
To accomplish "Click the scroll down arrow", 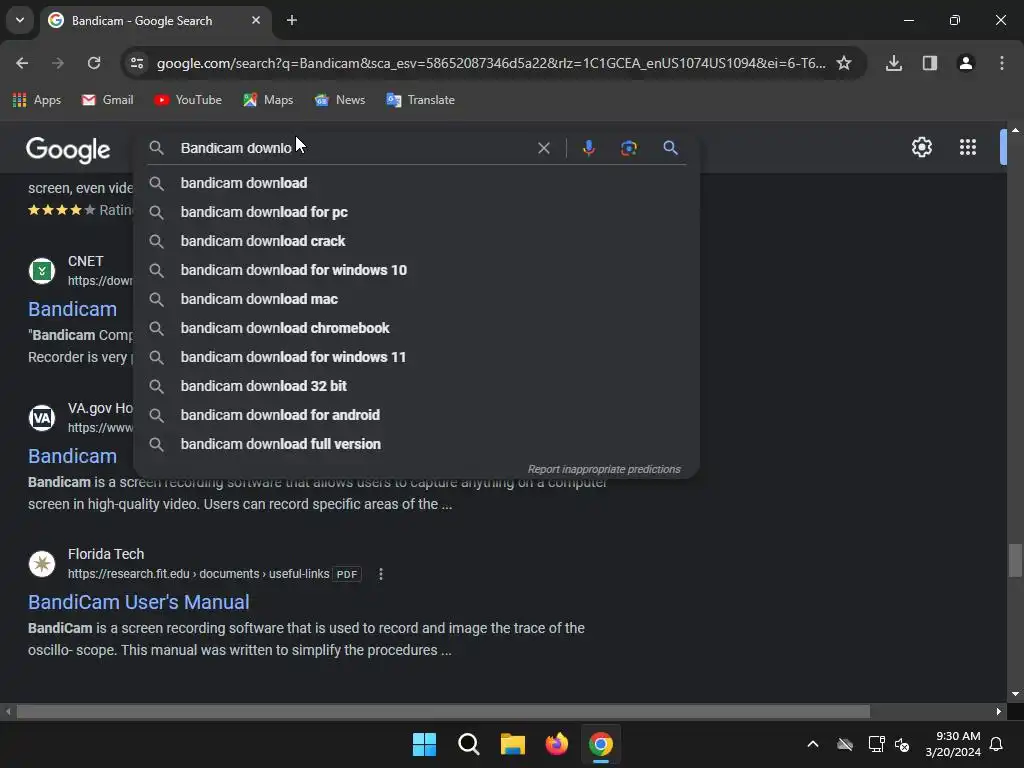I will 1015,694.
